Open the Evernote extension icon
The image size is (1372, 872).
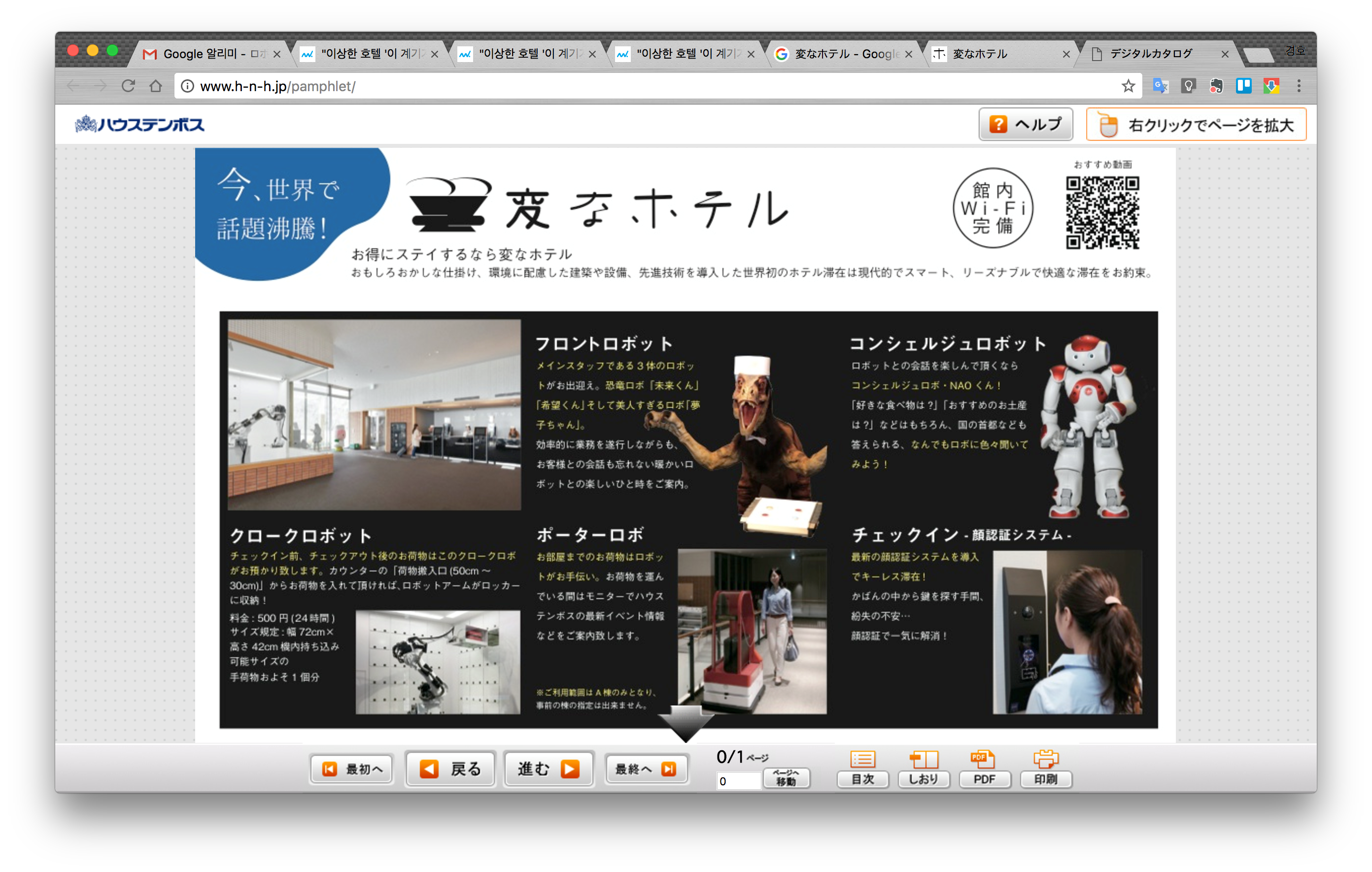coord(1216,86)
